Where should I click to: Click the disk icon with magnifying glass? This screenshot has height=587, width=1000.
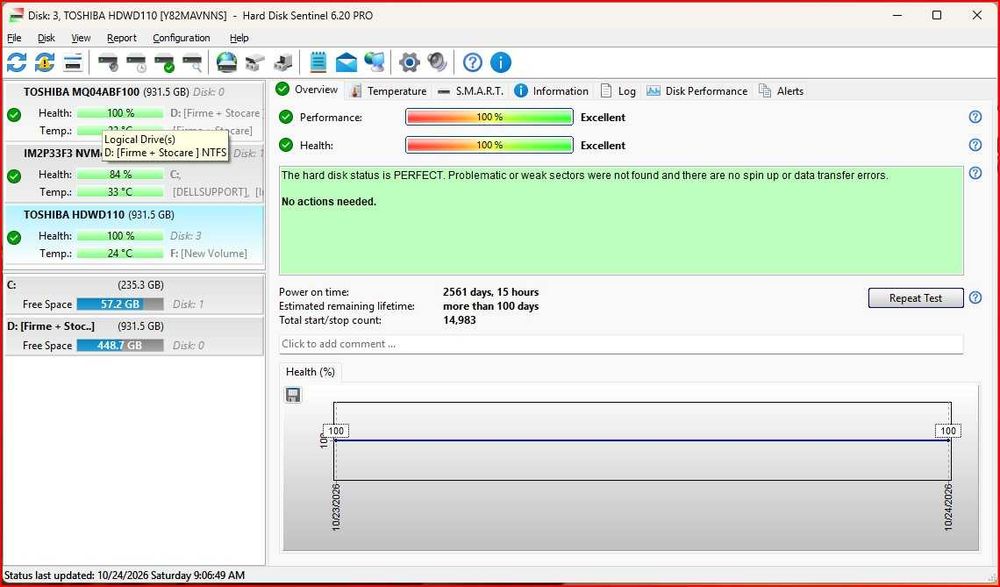[x=193, y=63]
